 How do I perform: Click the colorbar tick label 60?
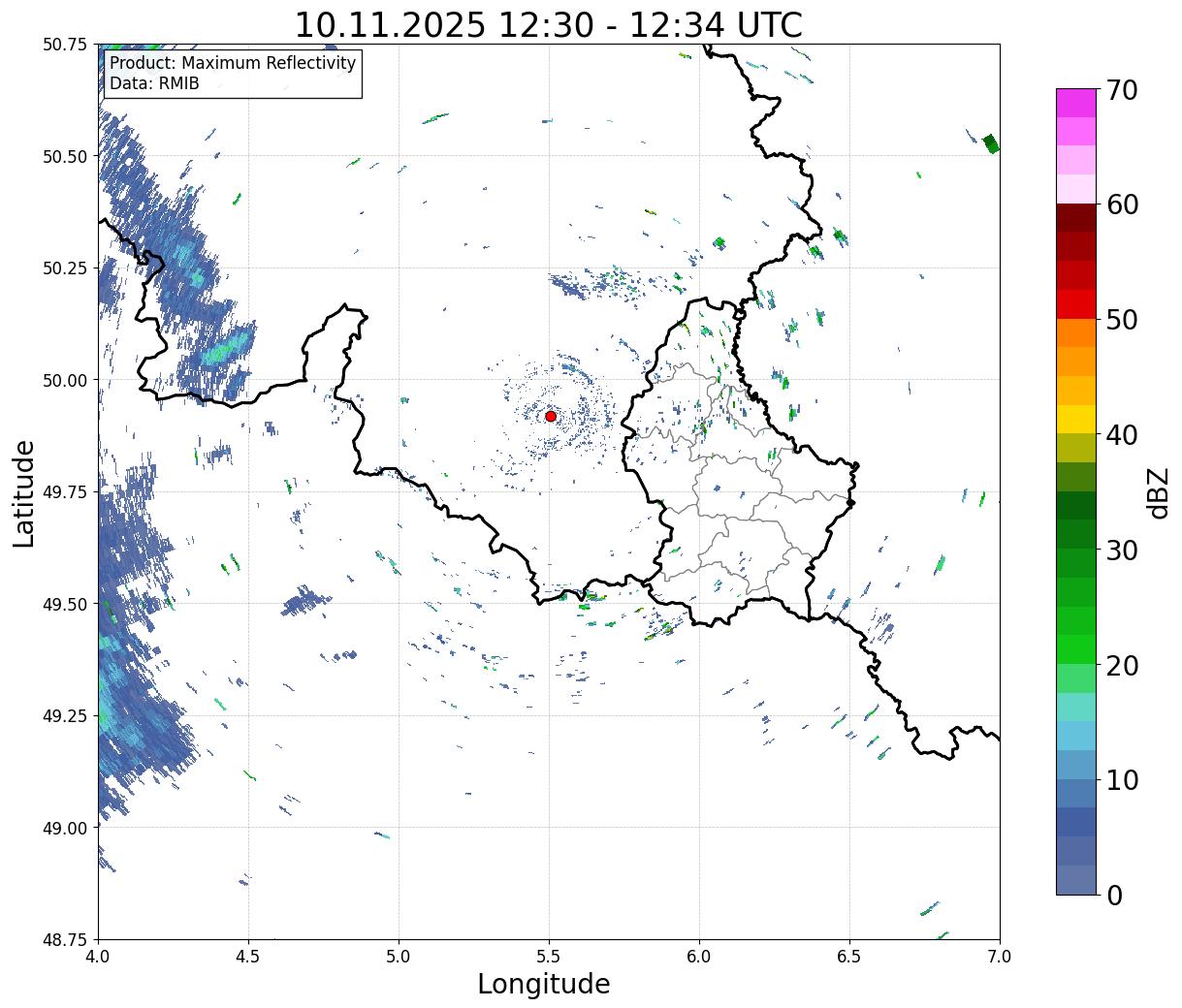[x=1121, y=205]
